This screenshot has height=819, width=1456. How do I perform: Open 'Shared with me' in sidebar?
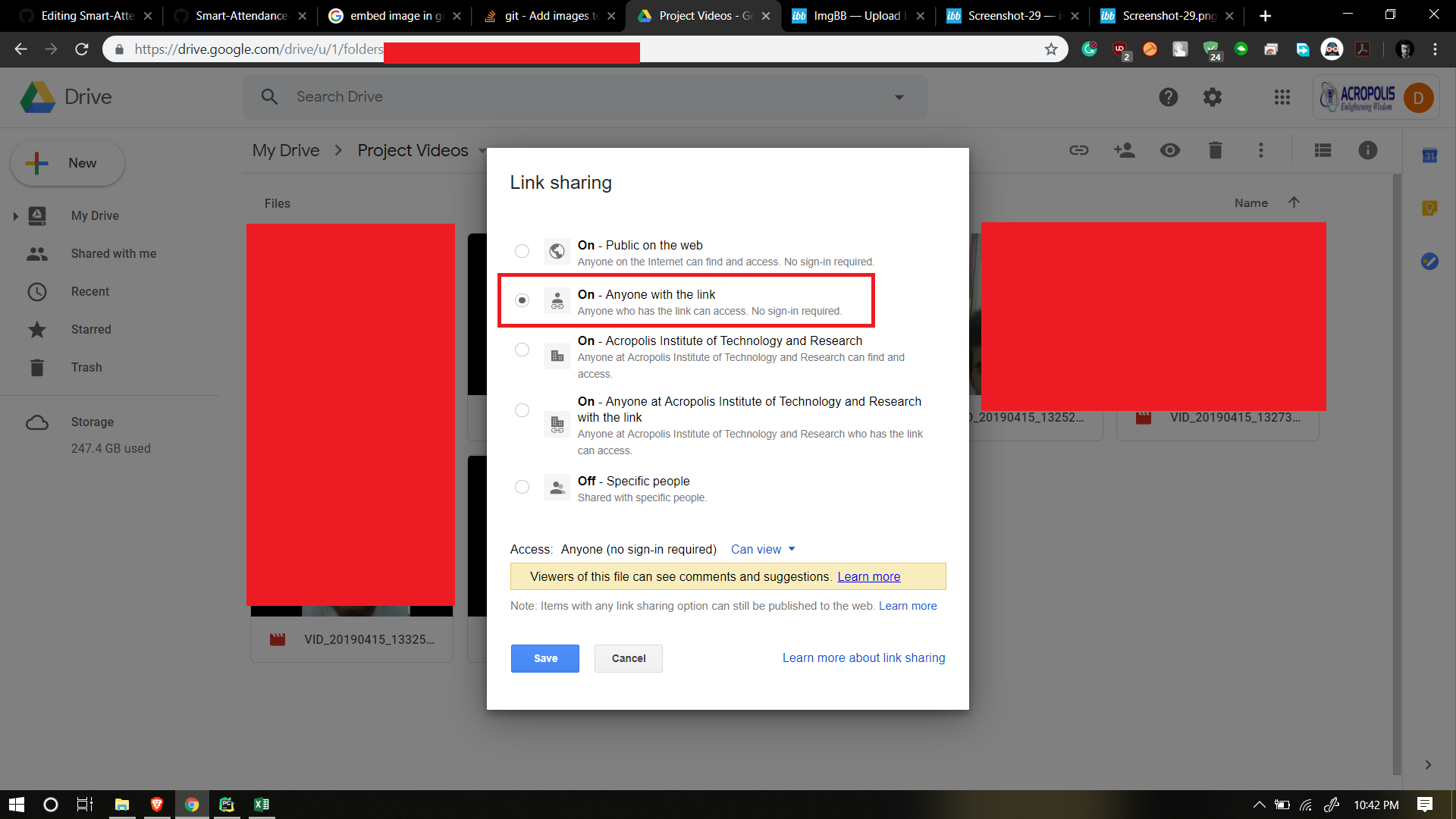click(113, 253)
